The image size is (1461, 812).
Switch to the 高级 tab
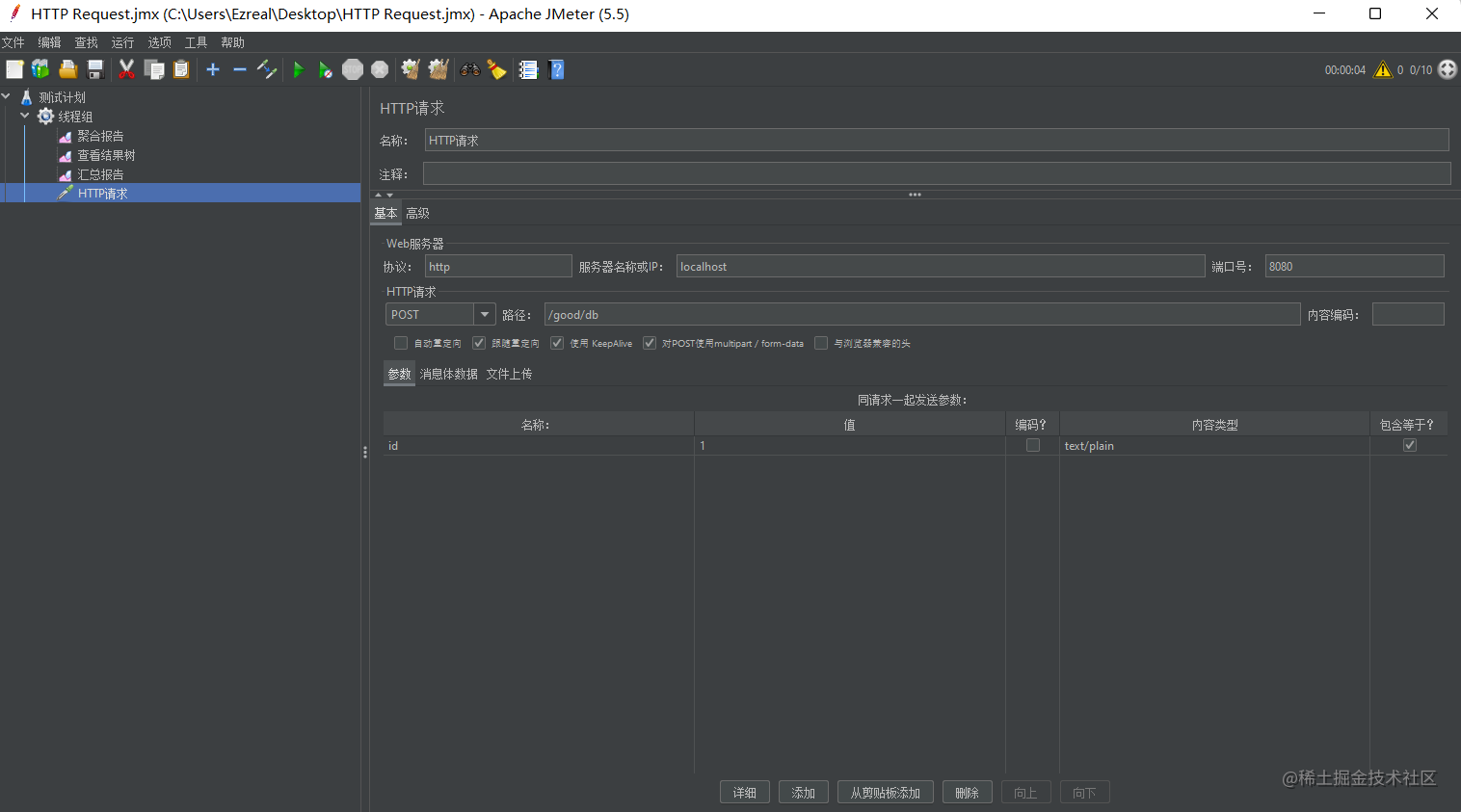[x=417, y=213]
